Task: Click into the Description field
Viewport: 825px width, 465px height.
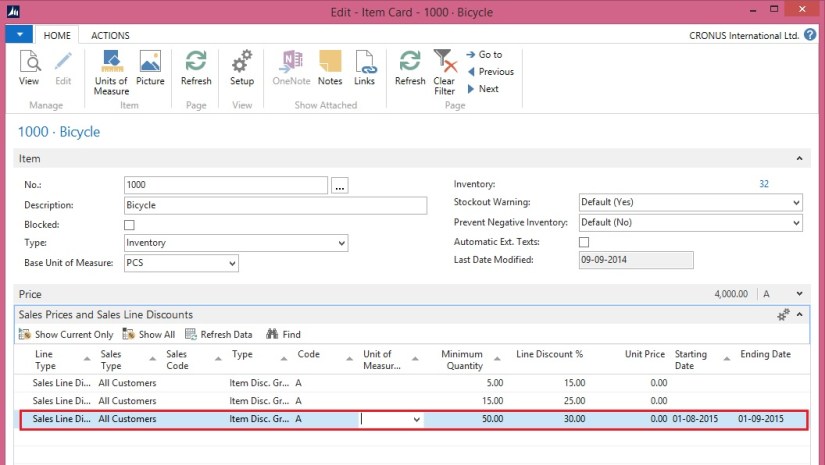Action: coord(275,205)
